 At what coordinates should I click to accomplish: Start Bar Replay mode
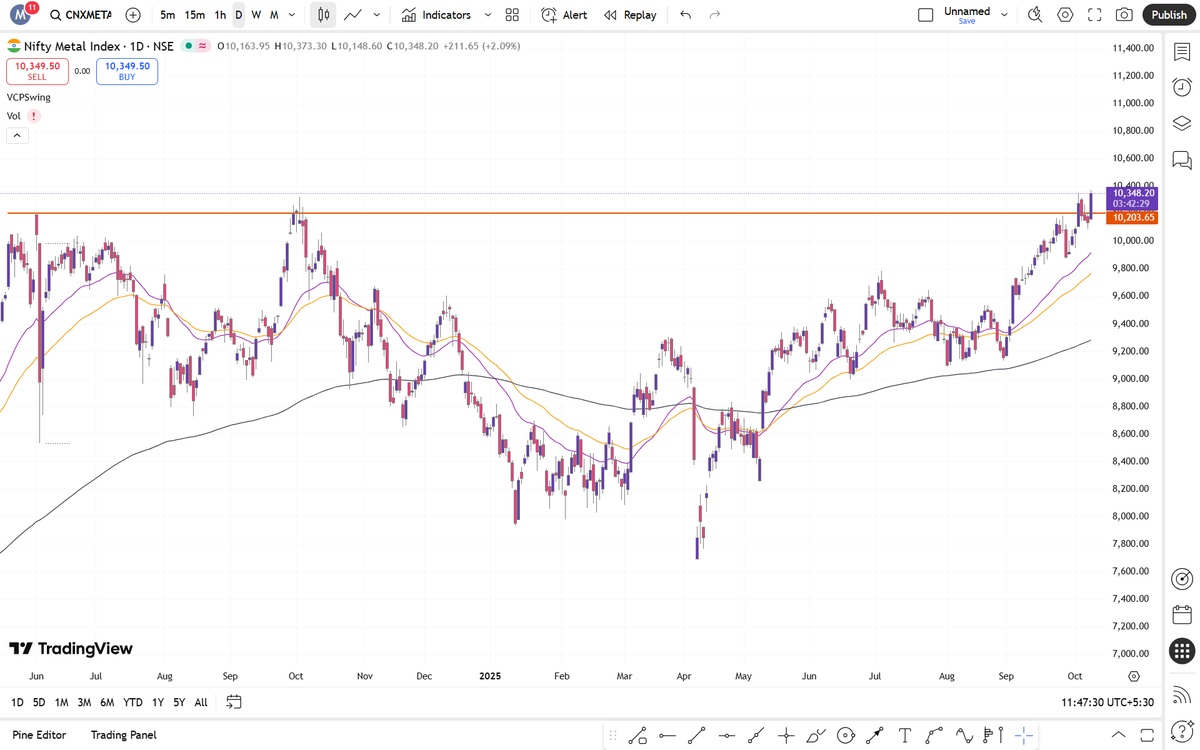[x=630, y=15]
